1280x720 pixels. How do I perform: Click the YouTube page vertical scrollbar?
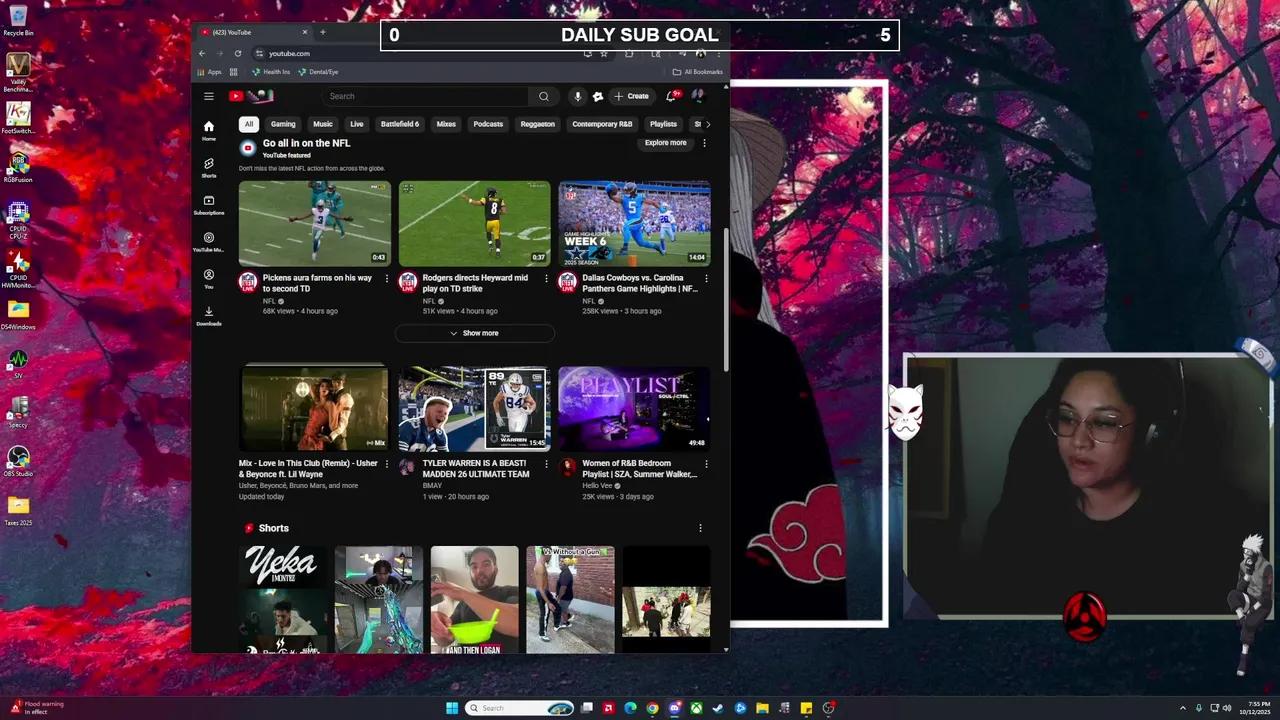pos(726,300)
